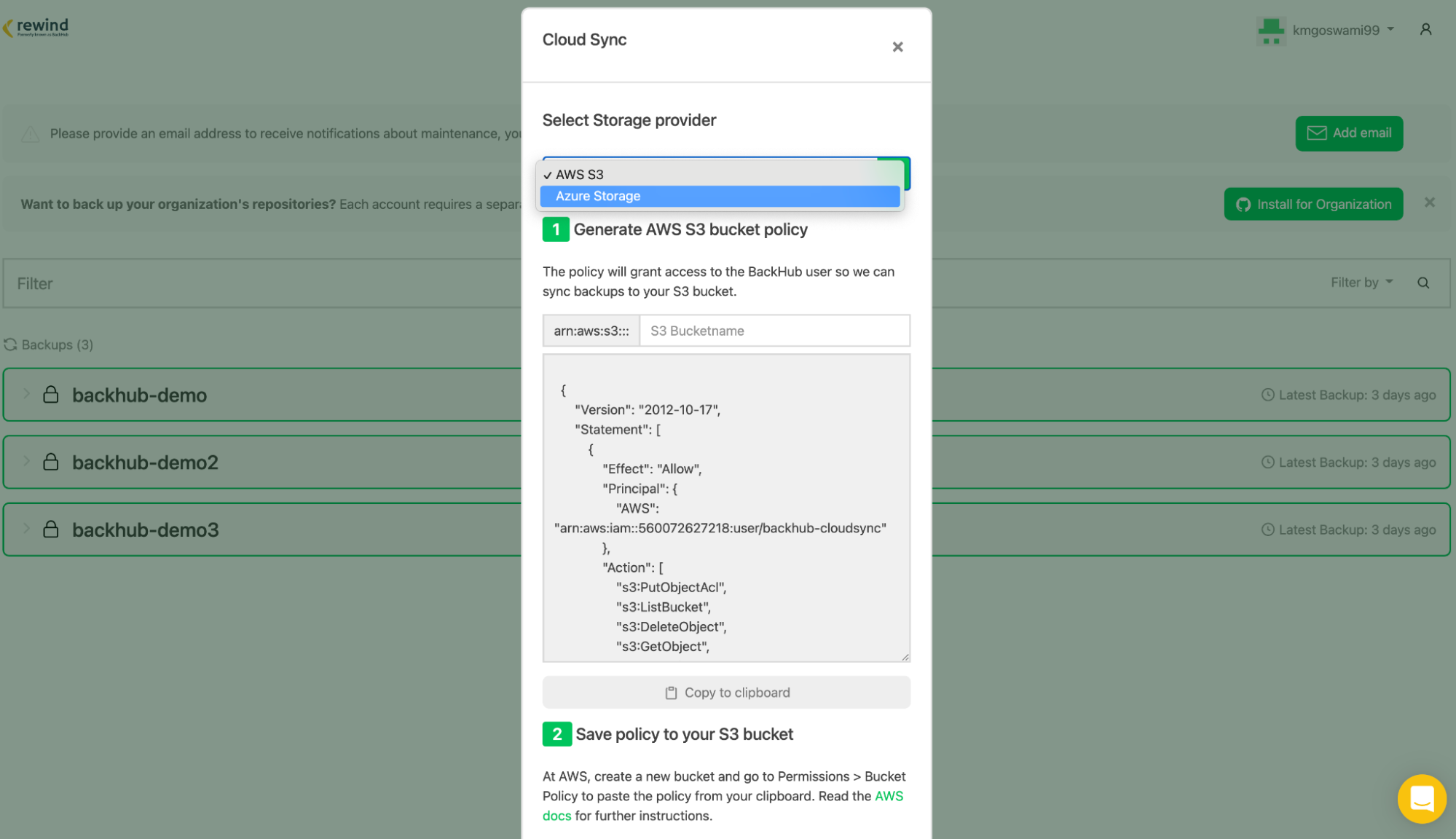Click 'Generate AWS S3 bucket policy' heading
Image resolution: width=1456 pixels, height=839 pixels.
690,229
